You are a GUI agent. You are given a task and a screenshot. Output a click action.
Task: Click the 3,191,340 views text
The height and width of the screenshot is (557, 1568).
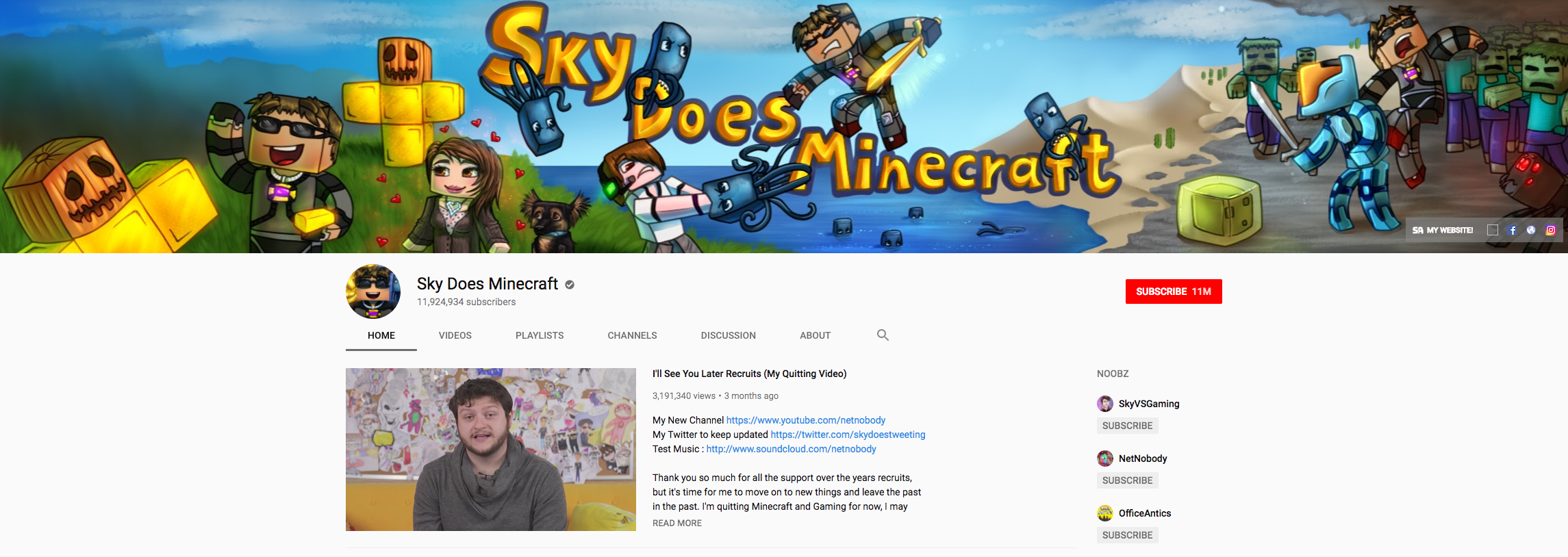click(x=684, y=396)
